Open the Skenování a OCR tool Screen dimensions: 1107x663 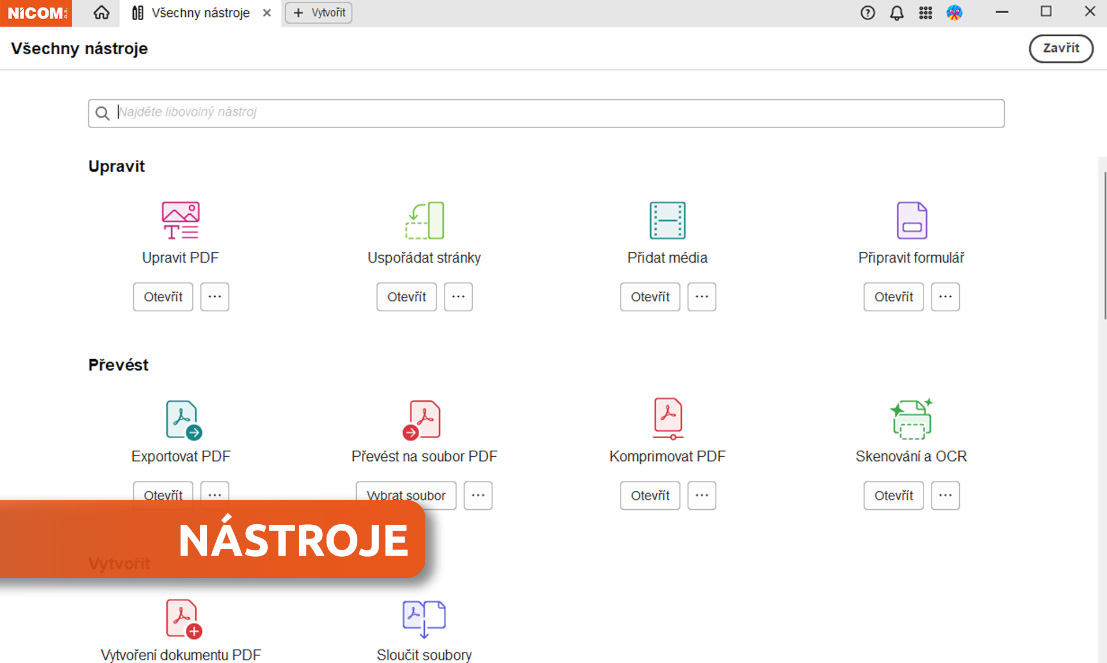pyautogui.click(x=894, y=495)
